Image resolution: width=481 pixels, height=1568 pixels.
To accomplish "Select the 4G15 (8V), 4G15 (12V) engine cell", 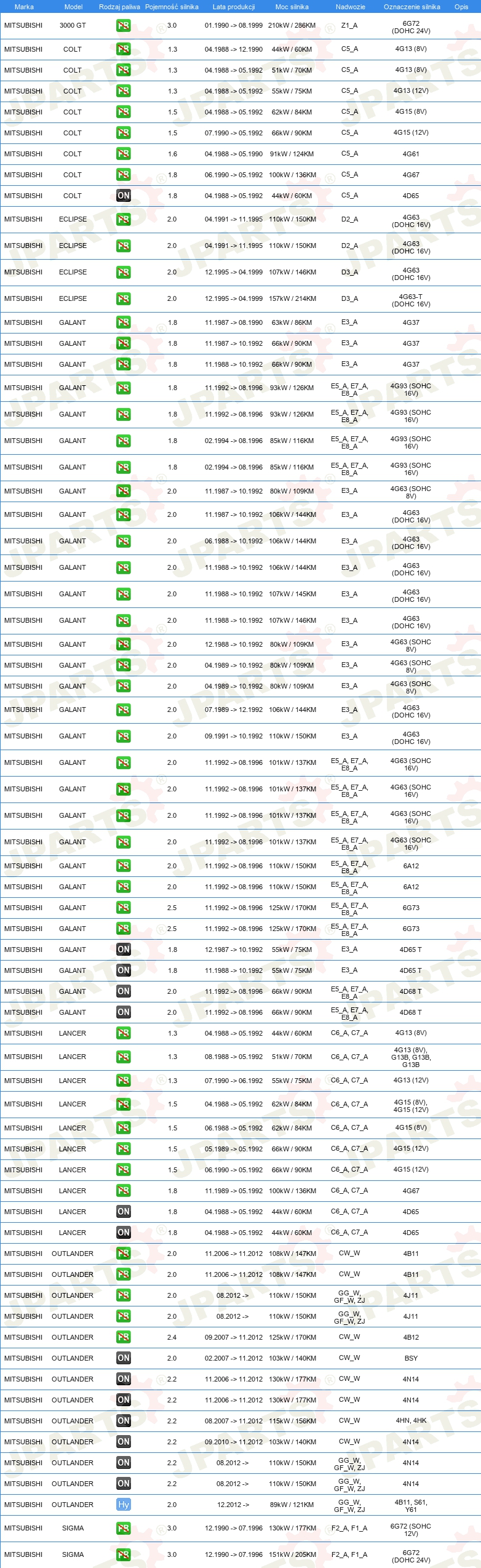I will coord(411,1106).
